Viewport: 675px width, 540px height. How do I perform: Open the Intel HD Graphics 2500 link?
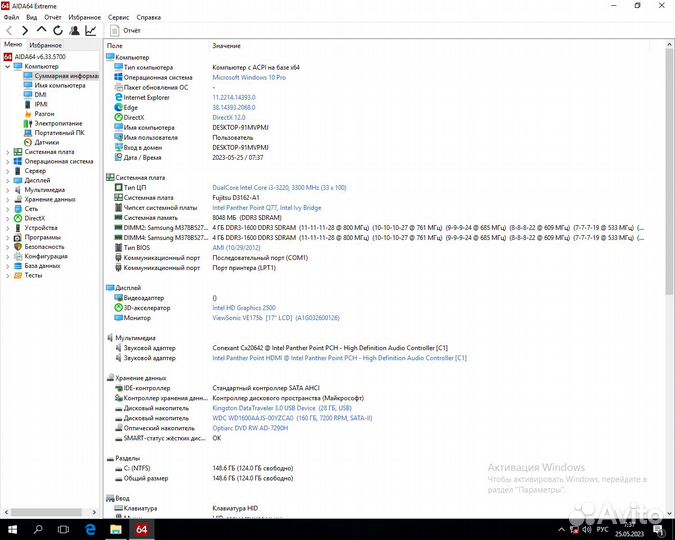tap(244, 308)
